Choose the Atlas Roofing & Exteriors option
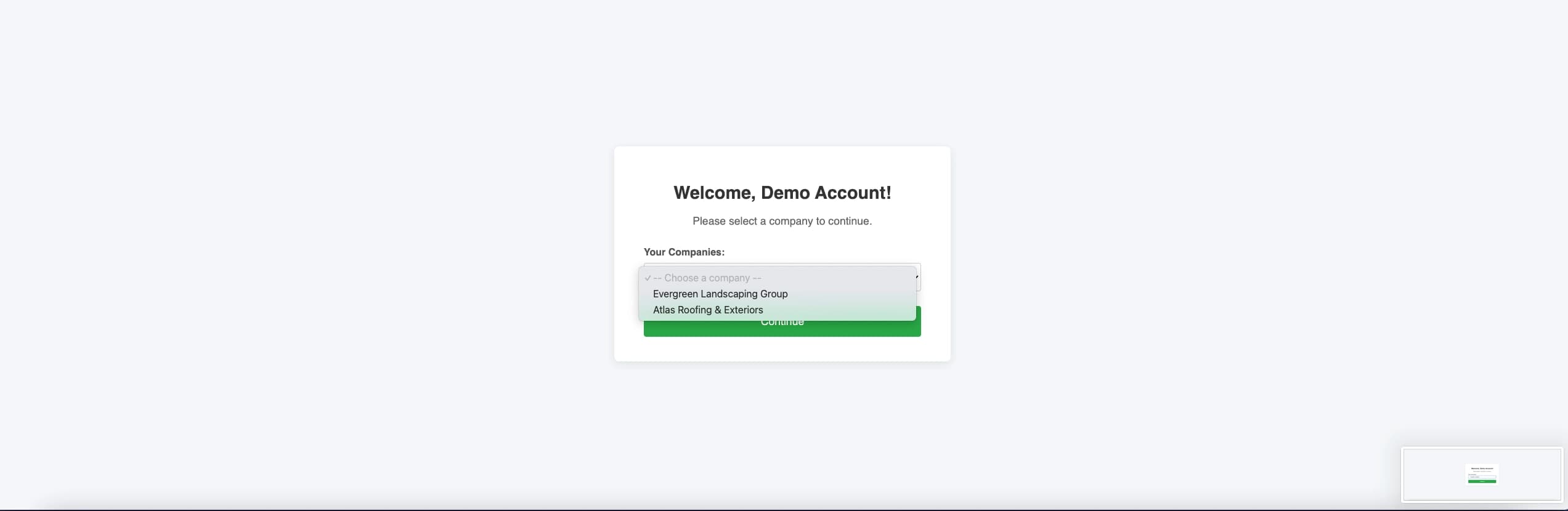1568x511 pixels. tap(707, 310)
